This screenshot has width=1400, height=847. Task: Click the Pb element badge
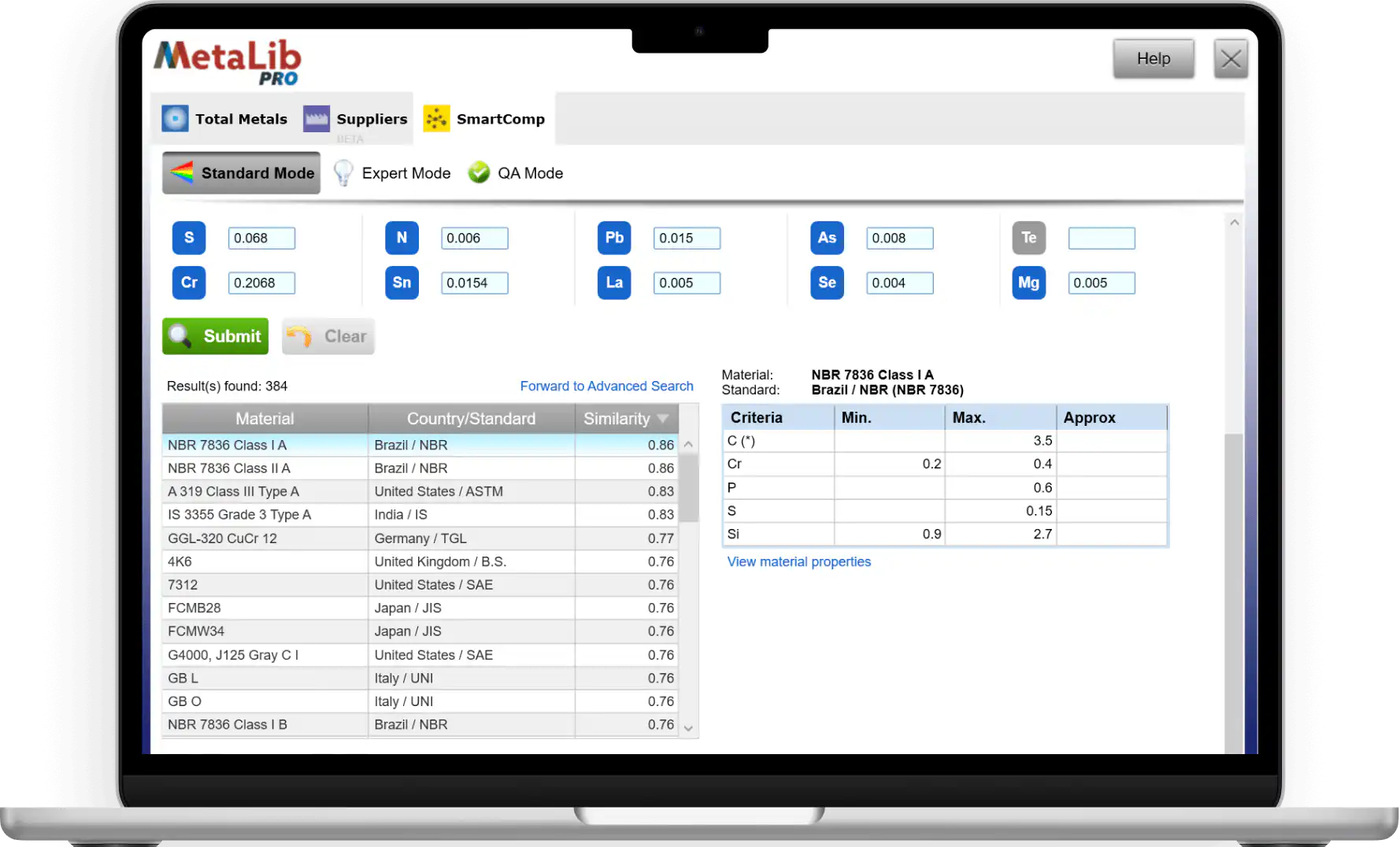[614, 238]
